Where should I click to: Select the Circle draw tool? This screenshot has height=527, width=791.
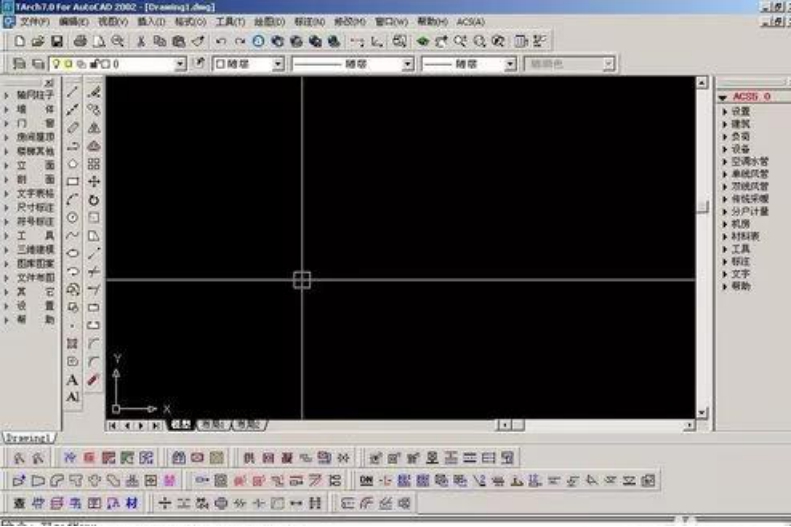click(x=73, y=217)
